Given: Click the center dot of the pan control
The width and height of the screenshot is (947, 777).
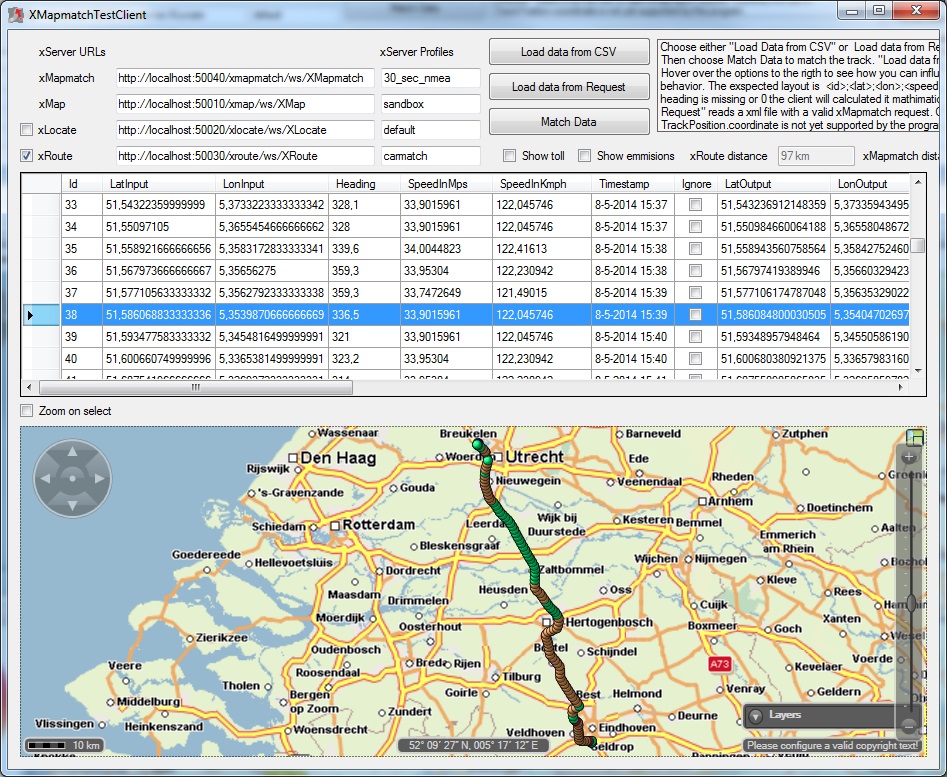Looking at the screenshot, I should tap(72, 479).
